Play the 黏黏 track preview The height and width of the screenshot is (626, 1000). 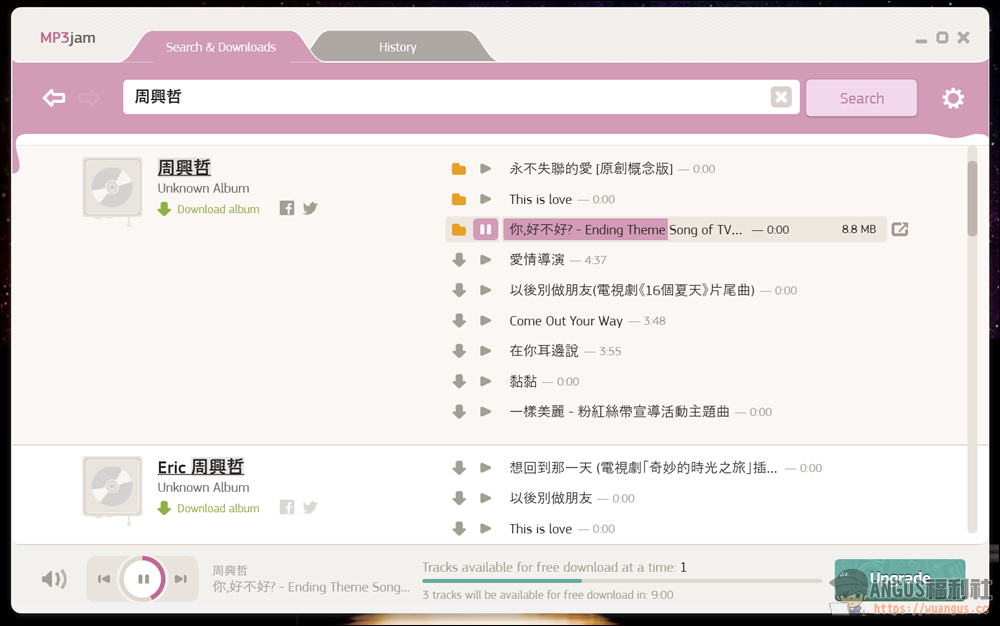point(485,381)
